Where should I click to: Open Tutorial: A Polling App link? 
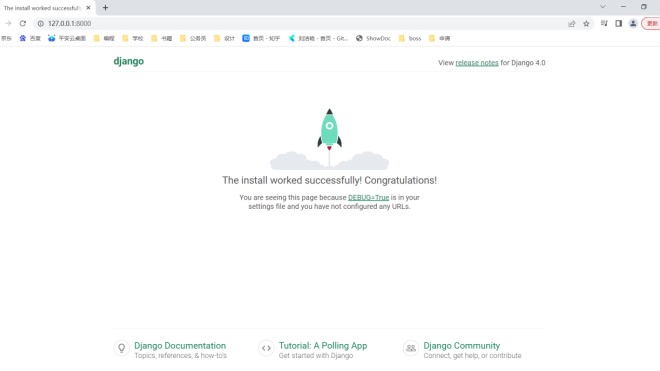click(x=323, y=346)
